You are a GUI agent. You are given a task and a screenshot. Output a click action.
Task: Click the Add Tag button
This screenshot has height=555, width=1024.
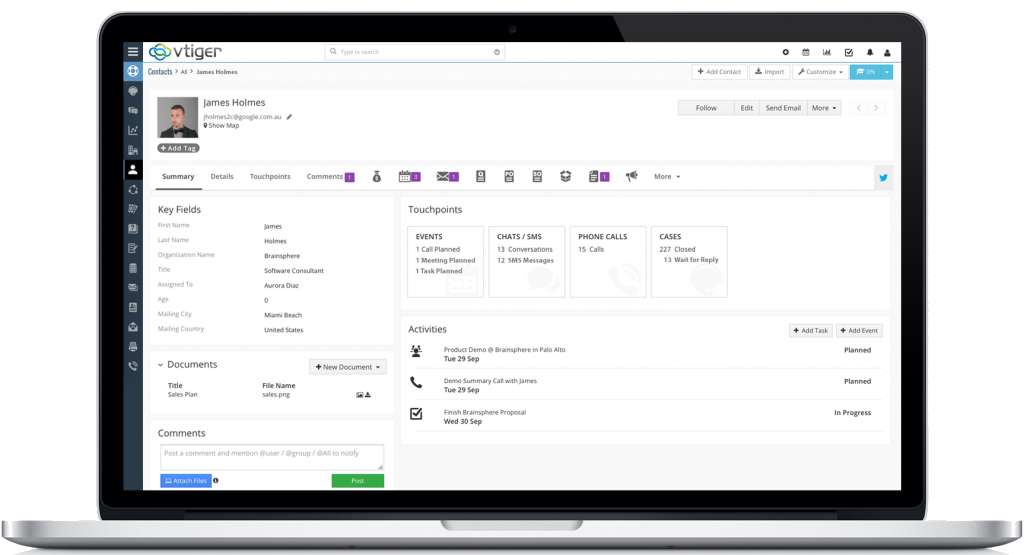178,148
